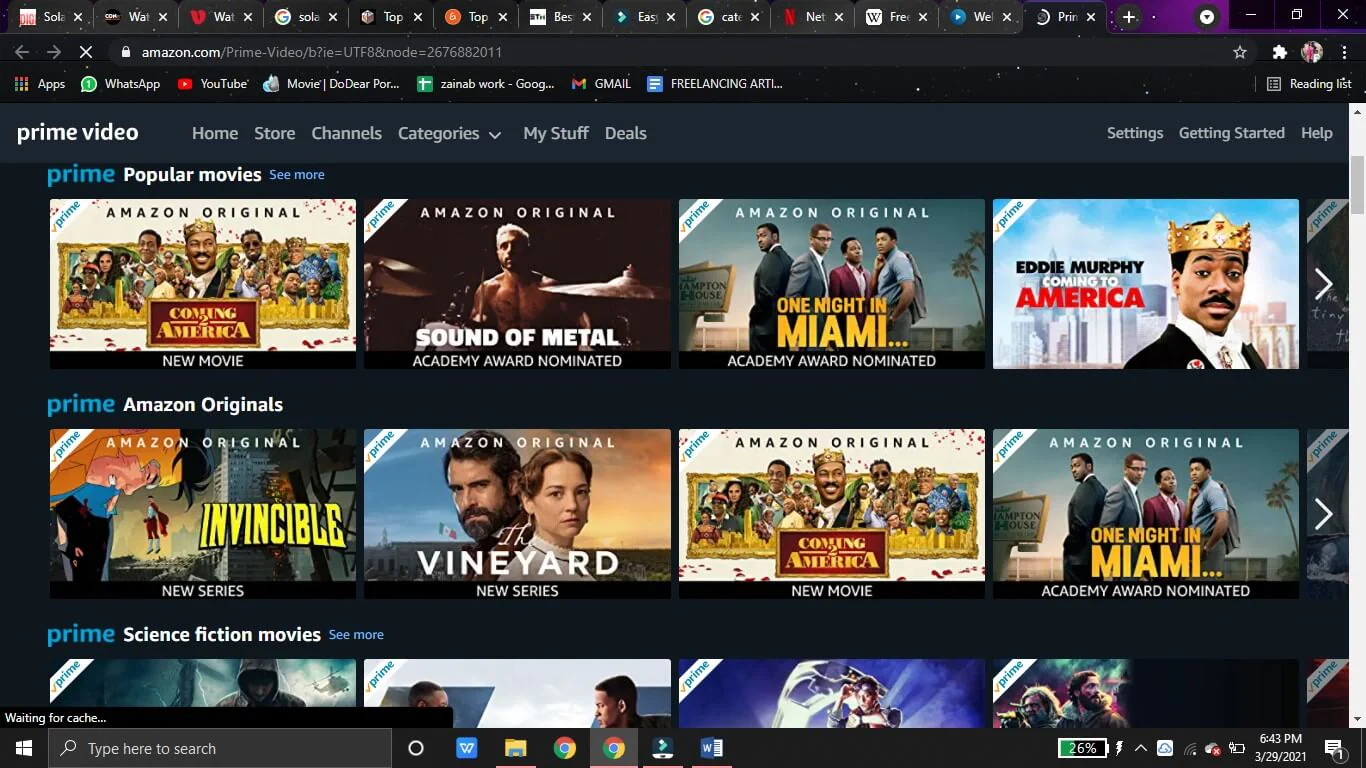
Task: Open Prime Video Settings
Action: 1135,133
